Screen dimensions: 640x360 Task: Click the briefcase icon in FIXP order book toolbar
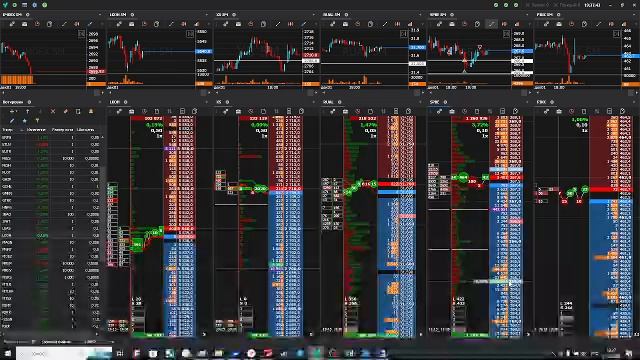[x=559, y=111]
